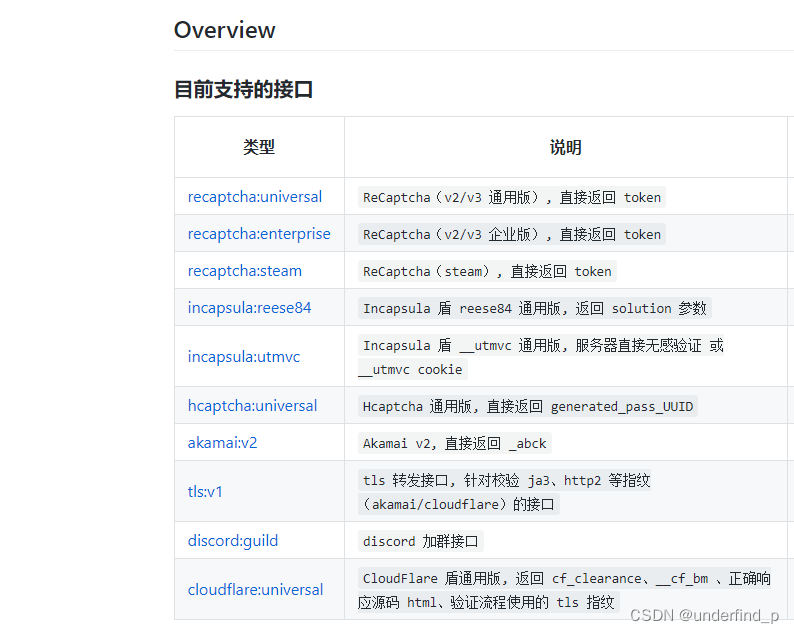This screenshot has height=633, width=794.
Task: Open the recaptcha:universal link
Action: [x=255, y=196]
